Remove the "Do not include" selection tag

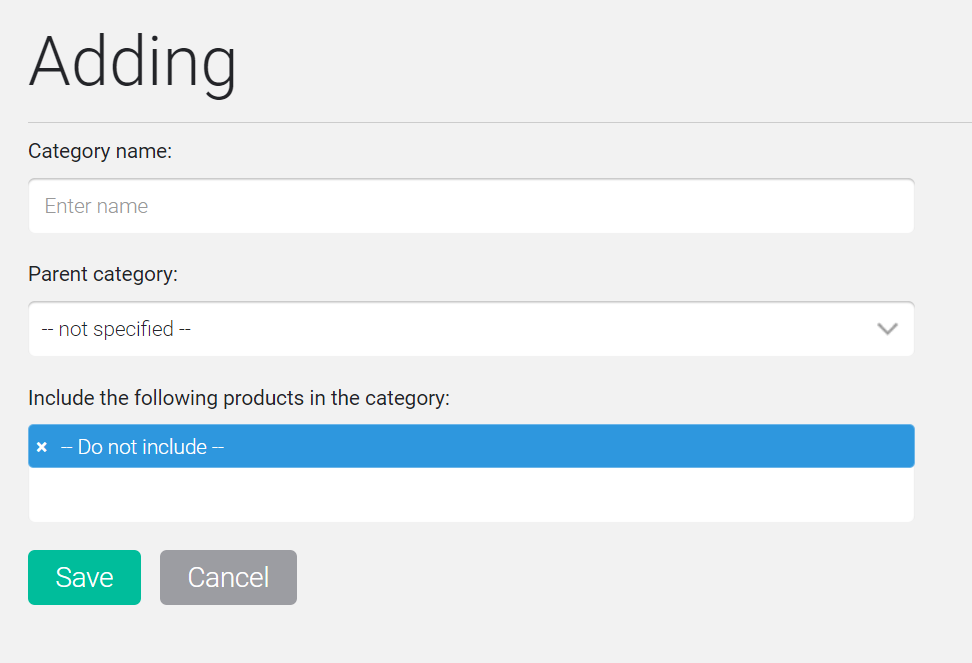click(x=42, y=447)
